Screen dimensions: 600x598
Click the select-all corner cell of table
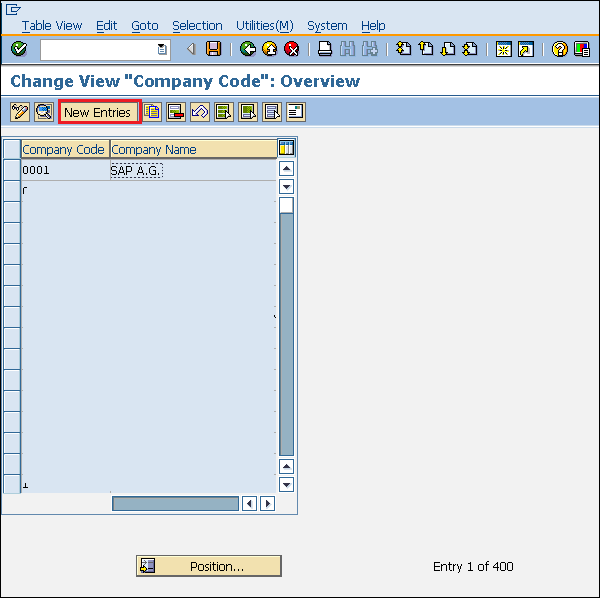tap(12, 148)
